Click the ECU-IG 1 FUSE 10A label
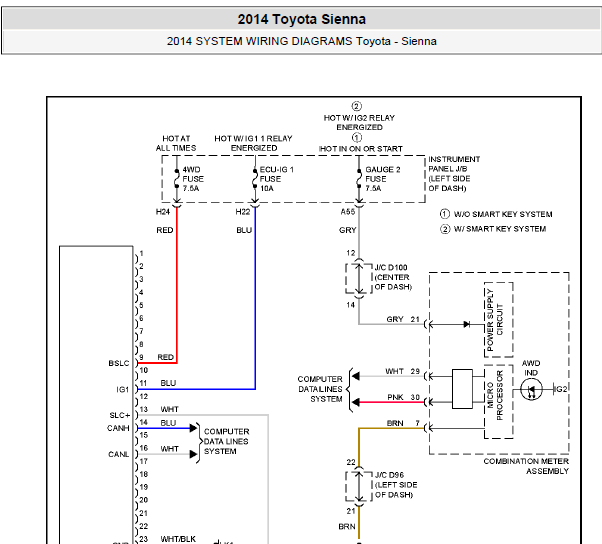The height and width of the screenshot is (544, 602). (x=276, y=179)
